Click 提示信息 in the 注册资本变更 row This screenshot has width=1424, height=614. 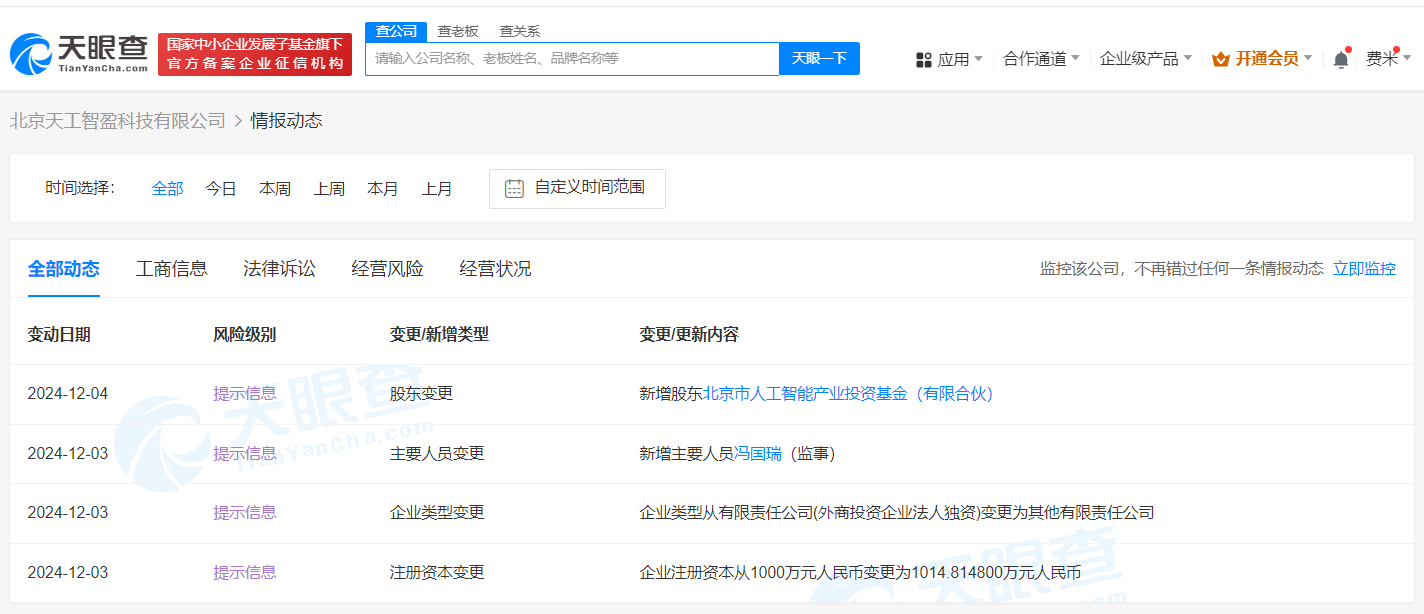click(x=245, y=572)
